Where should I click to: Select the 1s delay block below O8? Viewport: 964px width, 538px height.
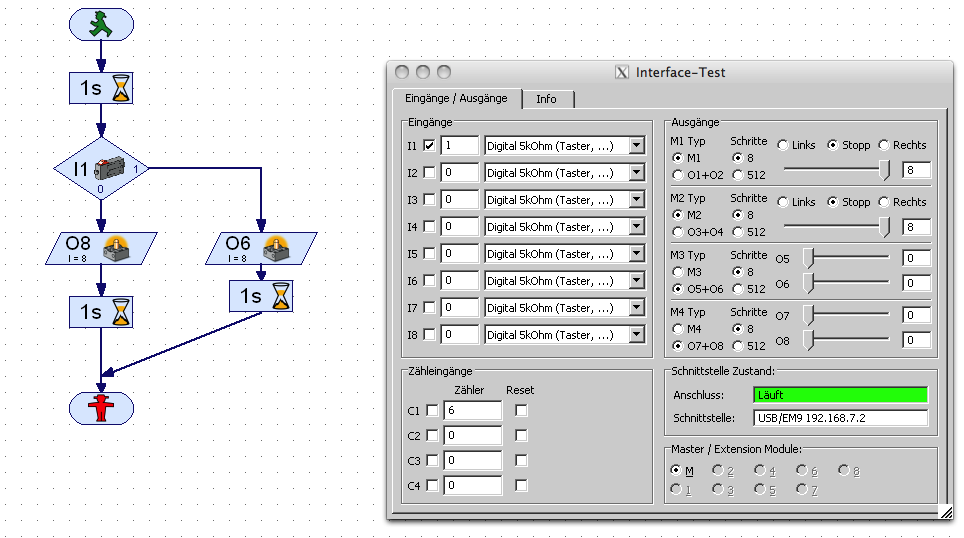[x=101, y=312]
